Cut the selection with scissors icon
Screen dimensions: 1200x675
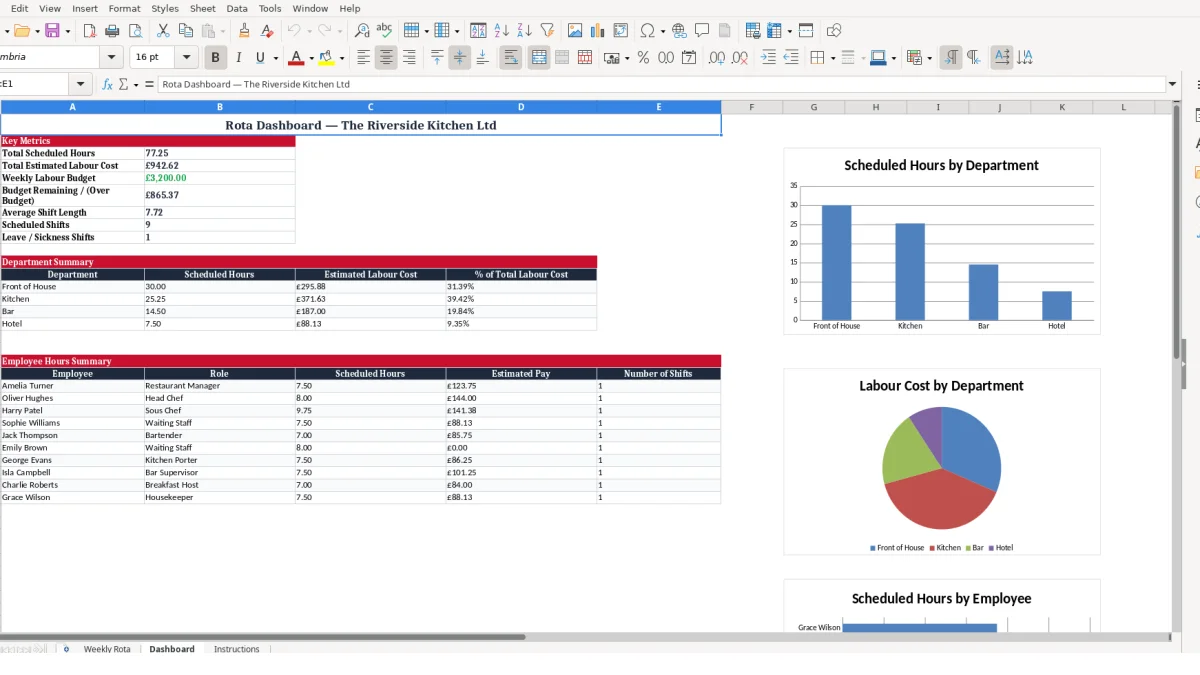pyautogui.click(x=163, y=31)
